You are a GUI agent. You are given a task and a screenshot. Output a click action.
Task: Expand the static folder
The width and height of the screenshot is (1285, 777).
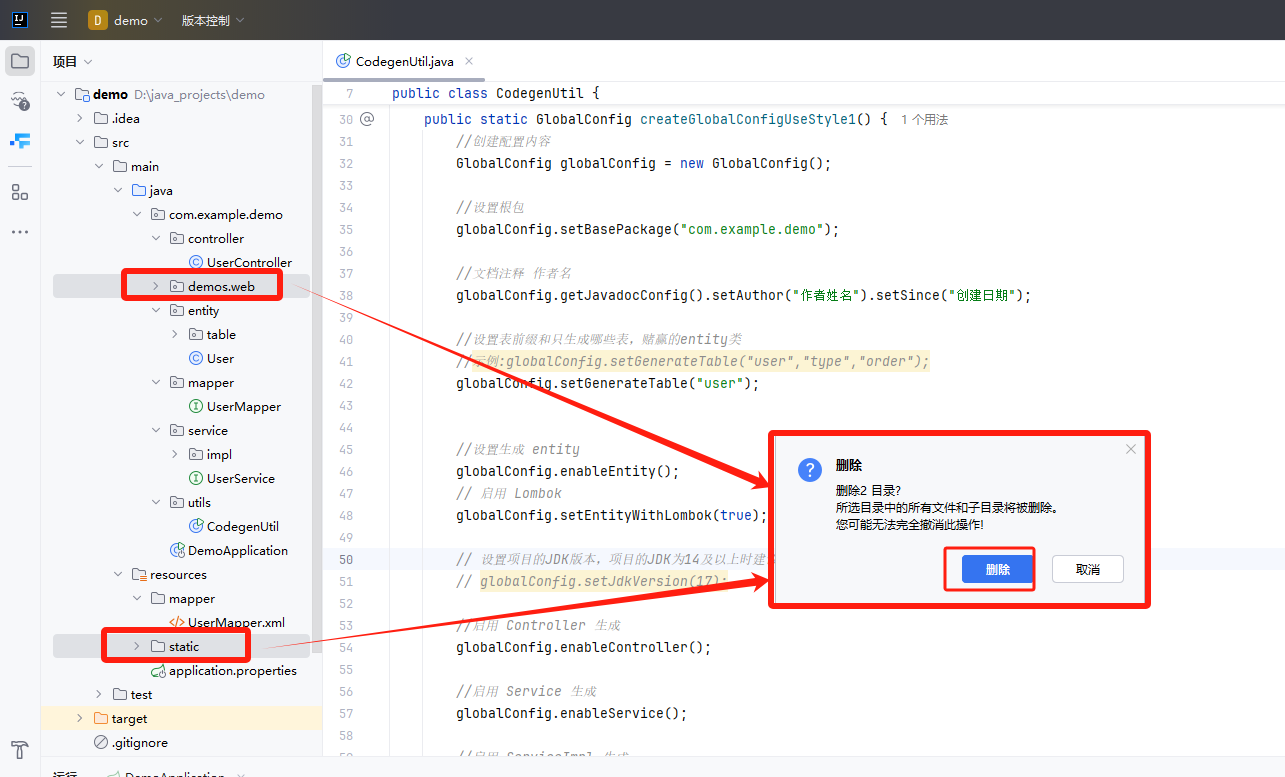pos(137,646)
